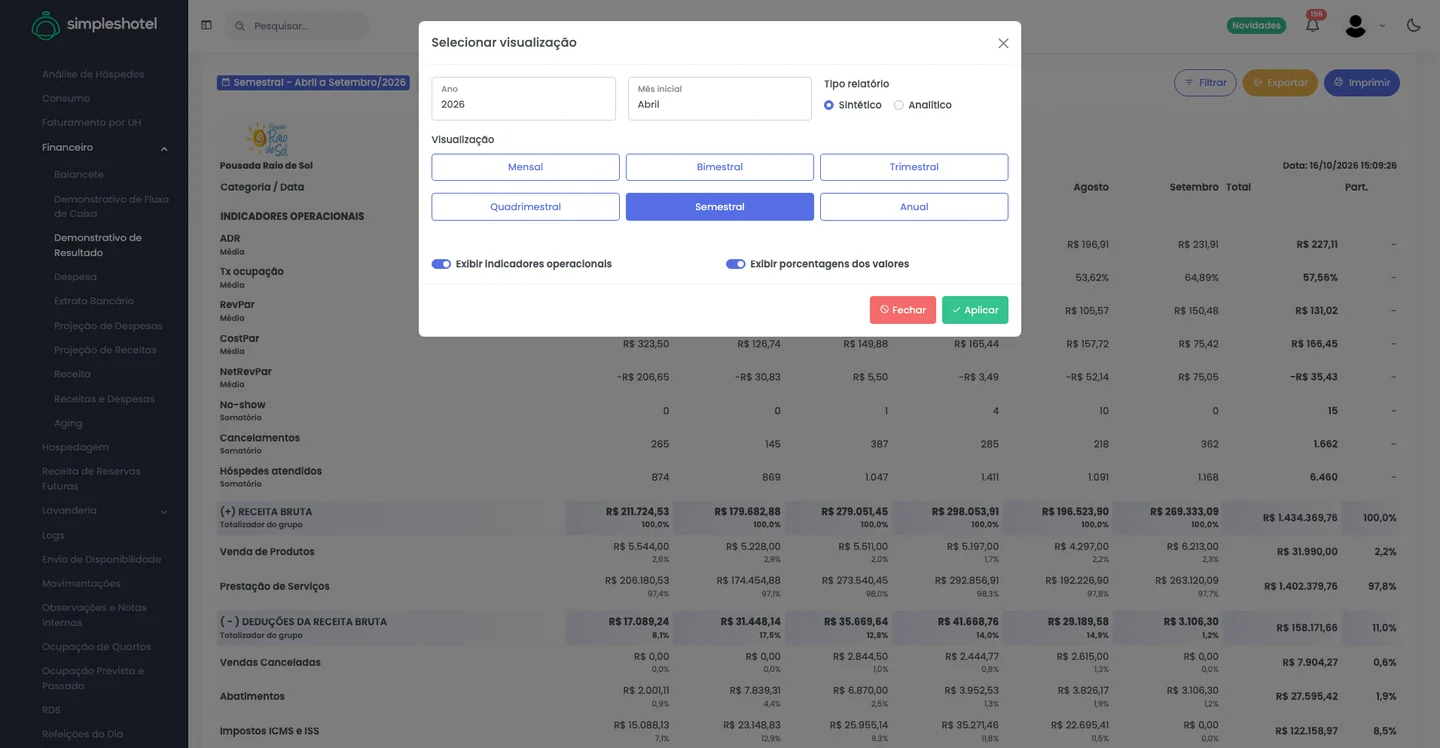1440x748 pixels.
Task: Switch to dark mode moon icon
Action: pos(1413,25)
